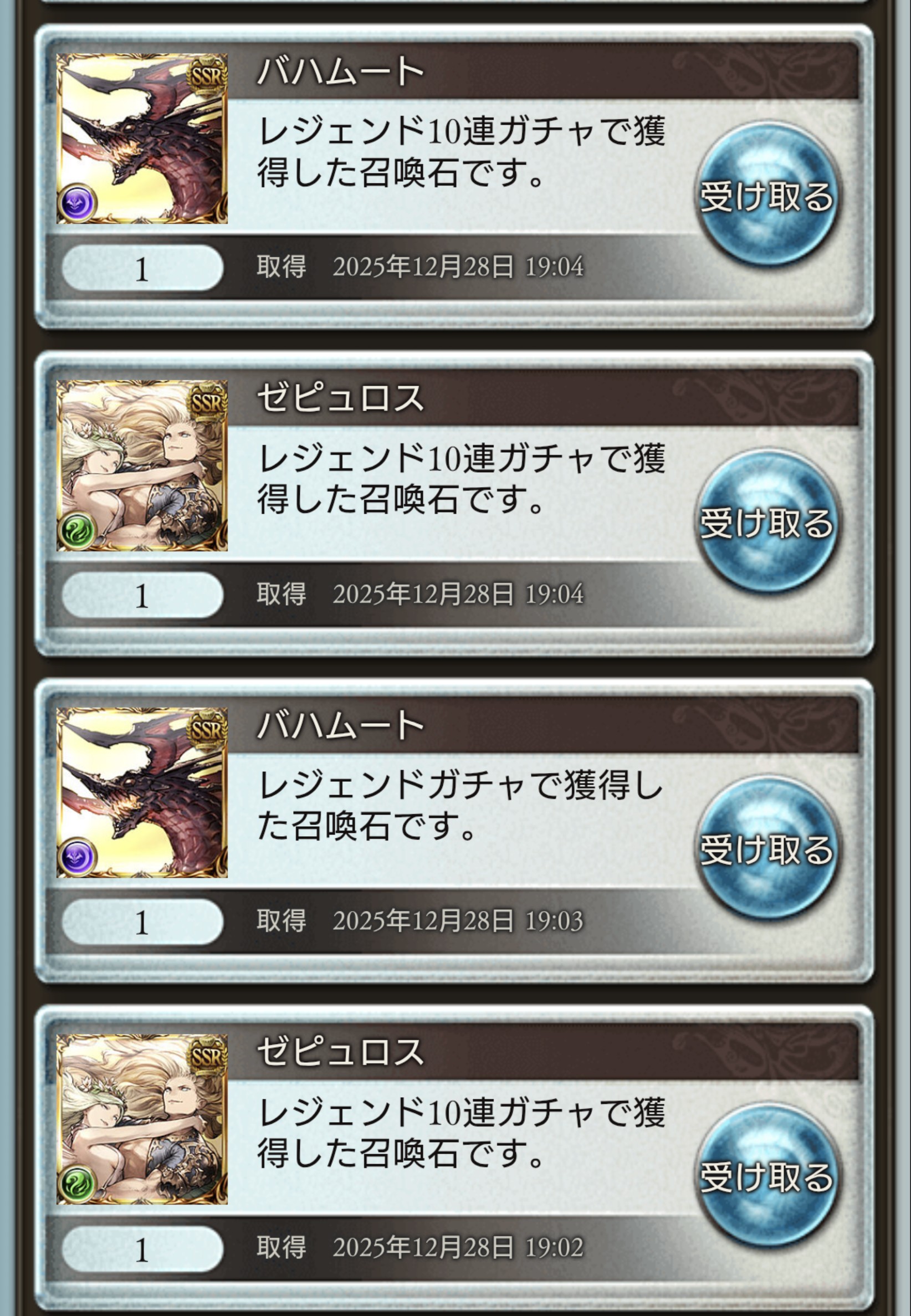The image size is (911, 1316).
Task: Tap the wind element icon on the 19:02 ゼピュロス thumbnail
Action: (x=78, y=1184)
